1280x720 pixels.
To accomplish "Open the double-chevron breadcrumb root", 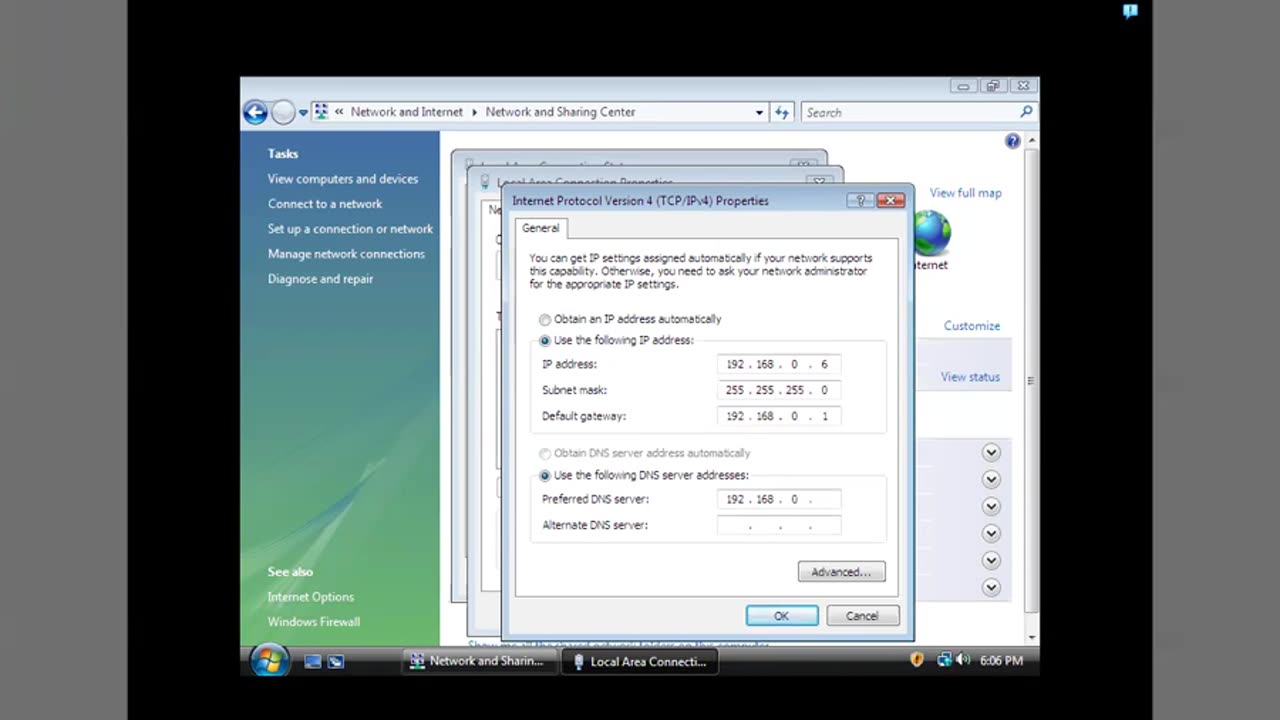I will point(340,112).
